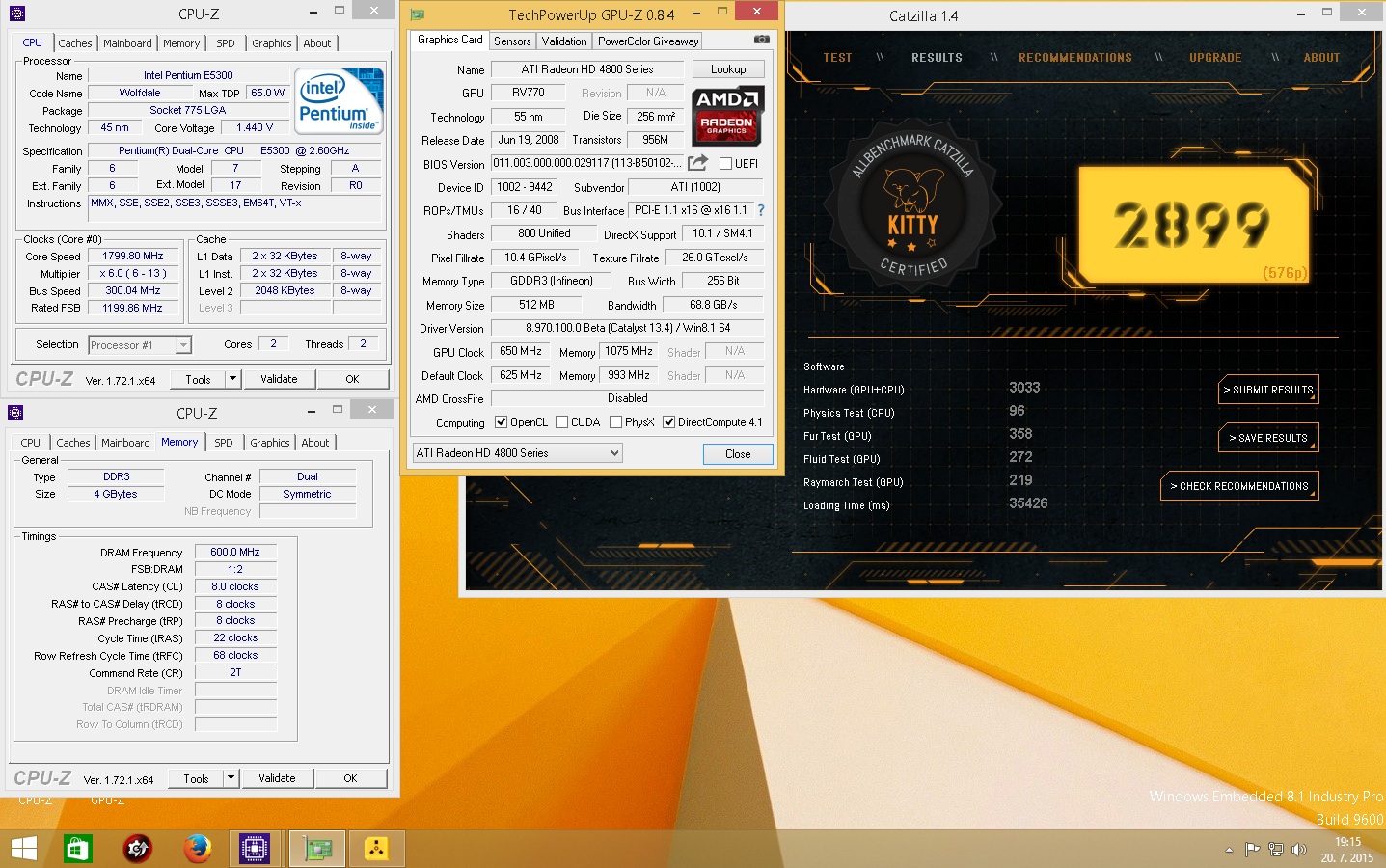Toggle the CUDA checkbox

coord(561,421)
